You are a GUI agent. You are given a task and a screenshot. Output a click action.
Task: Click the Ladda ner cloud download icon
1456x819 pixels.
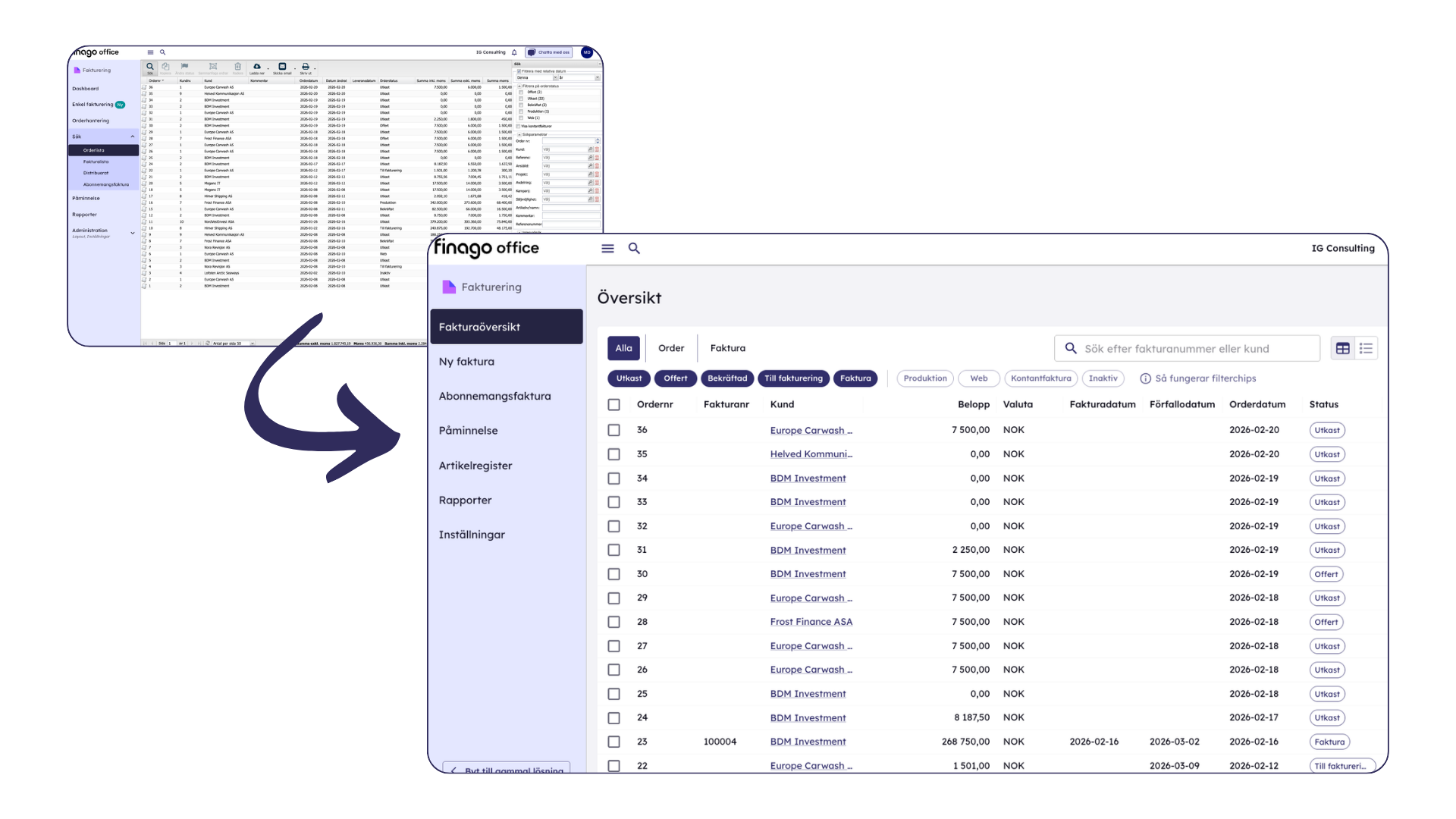257,67
